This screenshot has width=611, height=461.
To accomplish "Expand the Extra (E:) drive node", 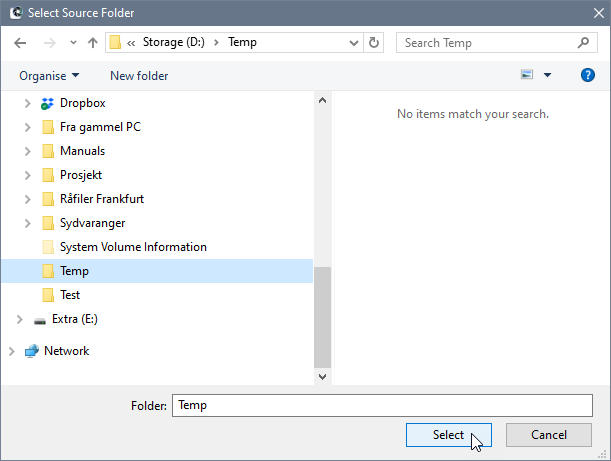I will tap(19, 319).
